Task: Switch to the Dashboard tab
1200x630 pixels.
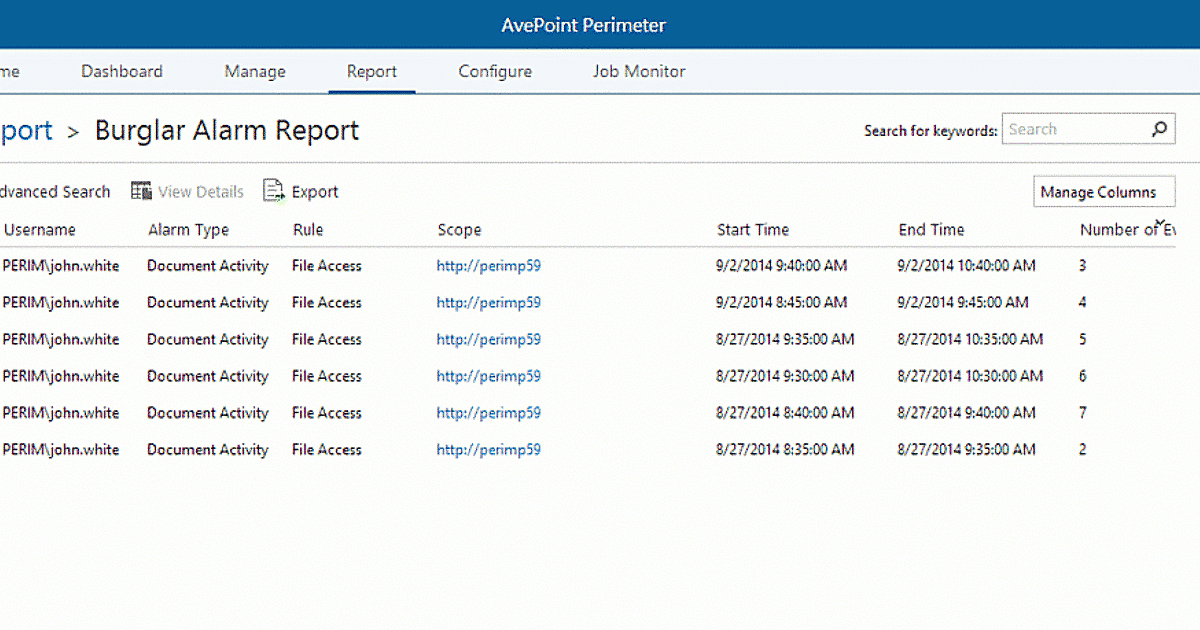Action: point(121,71)
